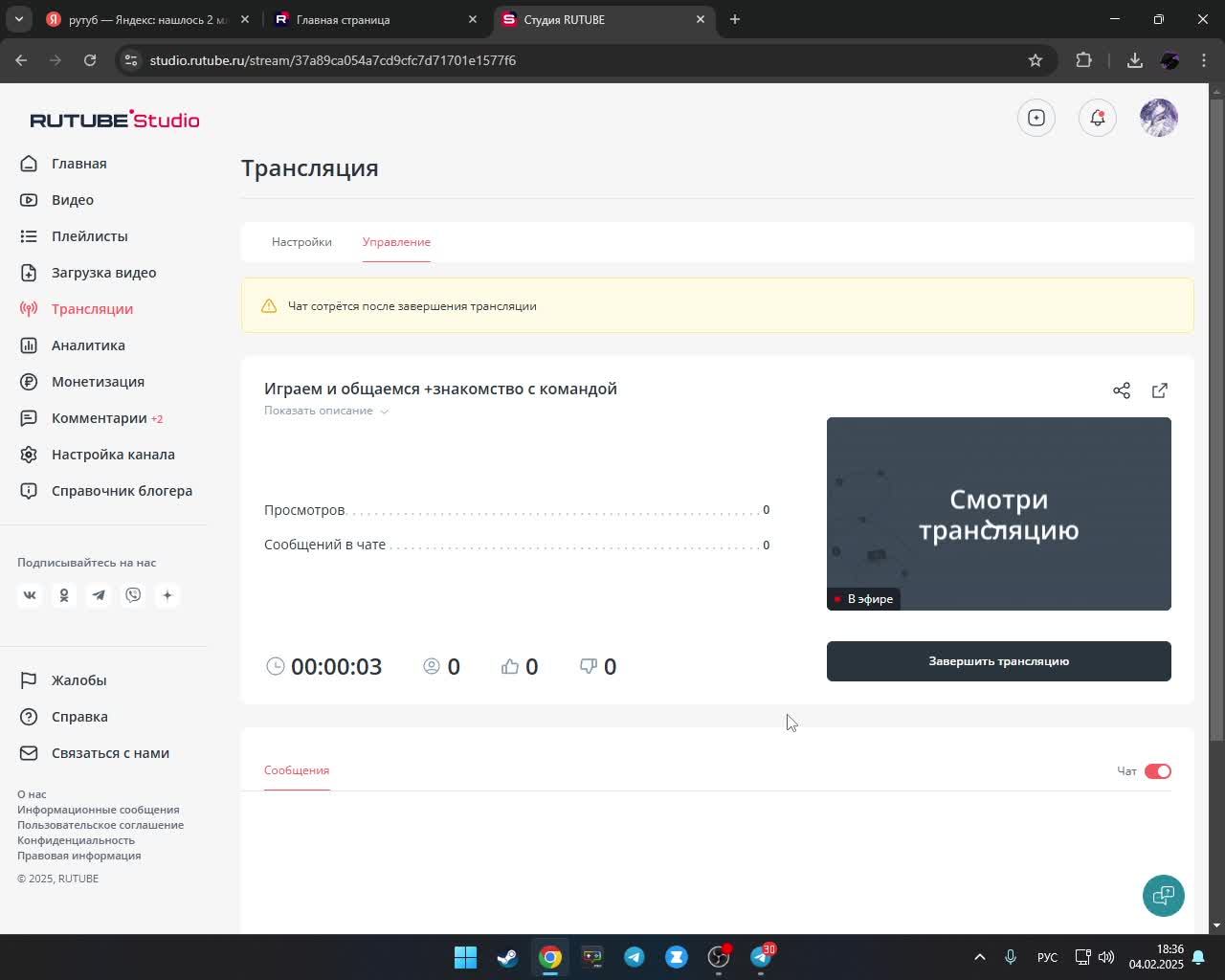
Task: Open Главная in the sidebar
Action: click(x=79, y=164)
